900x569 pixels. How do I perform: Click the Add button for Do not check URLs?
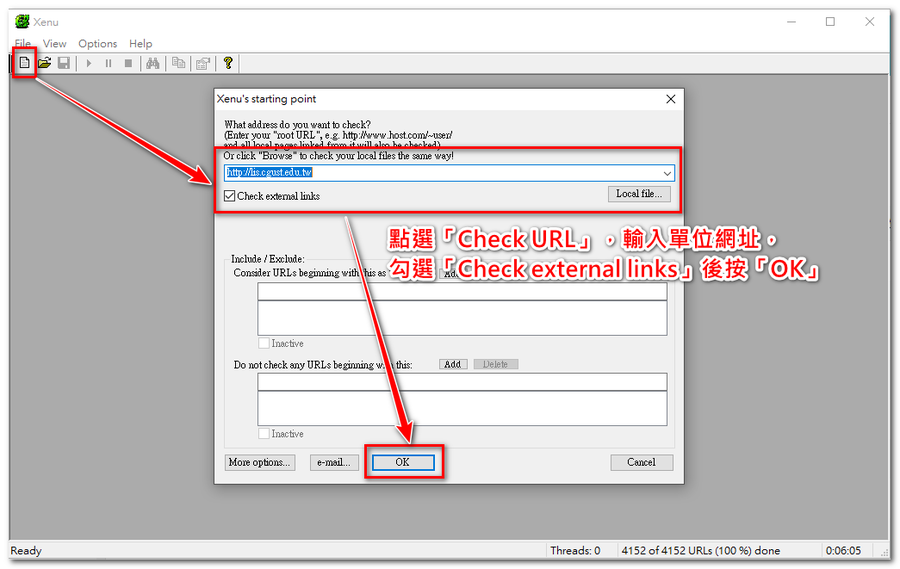(452, 364)
